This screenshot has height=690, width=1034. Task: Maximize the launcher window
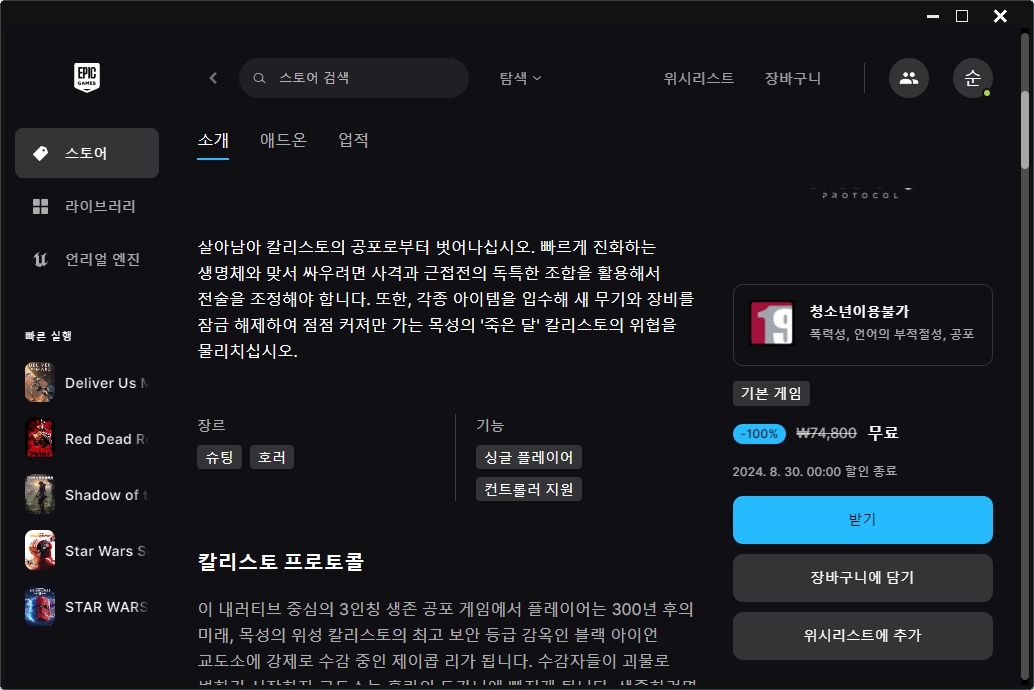pyautogui.click(x=962, y=16)
